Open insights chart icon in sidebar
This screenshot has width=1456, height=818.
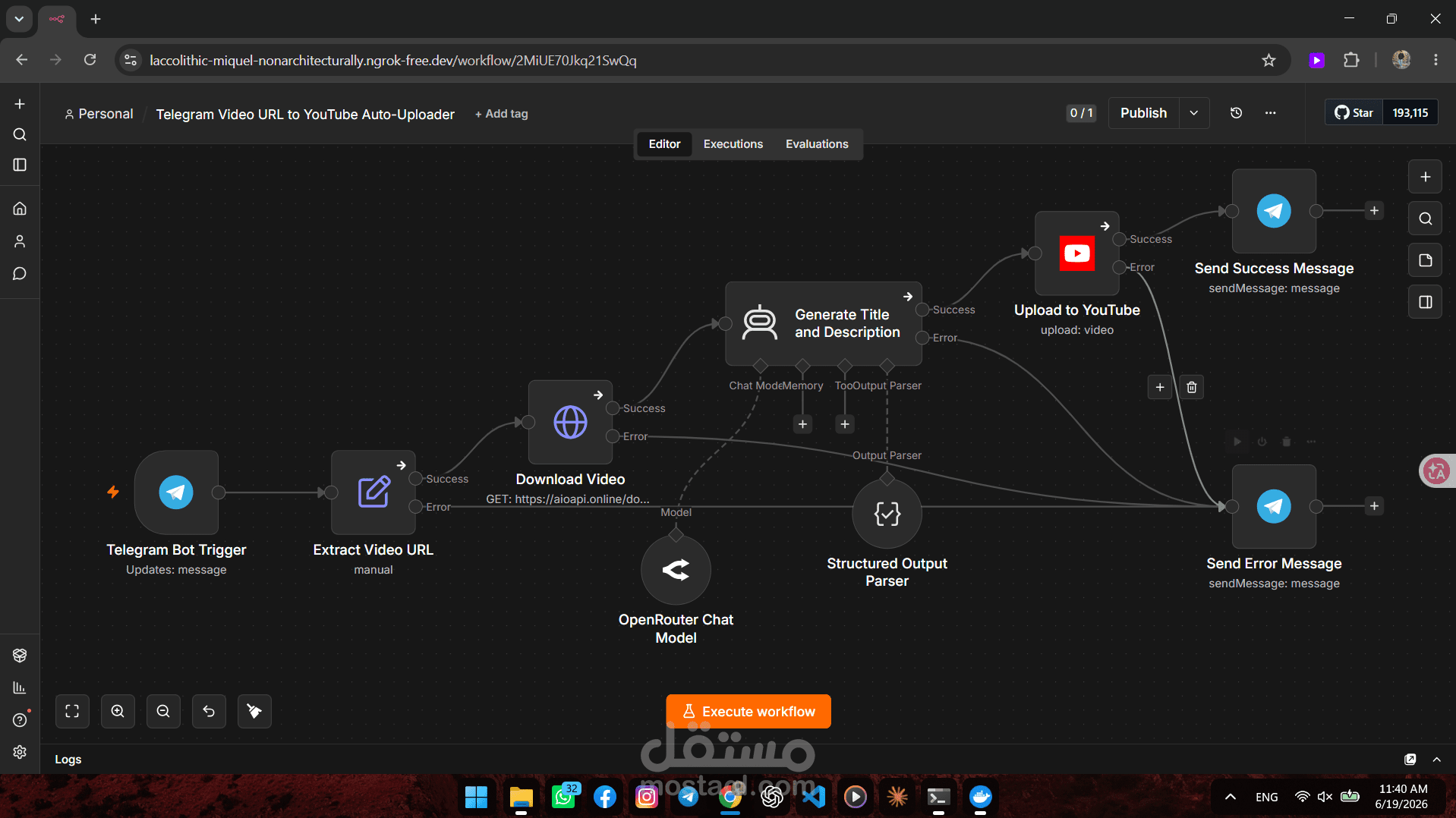(x=20, y=687)
